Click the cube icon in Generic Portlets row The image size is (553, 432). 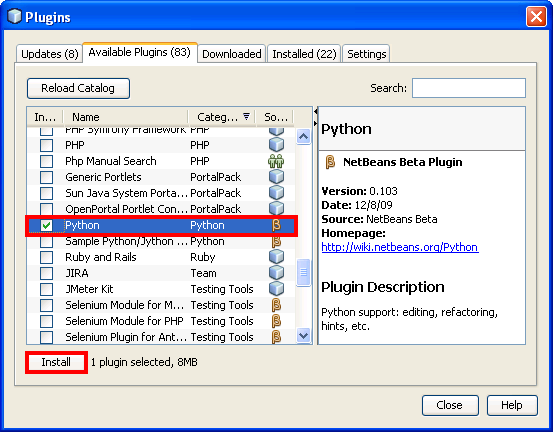pyautogui.click(x=276, y=177)
